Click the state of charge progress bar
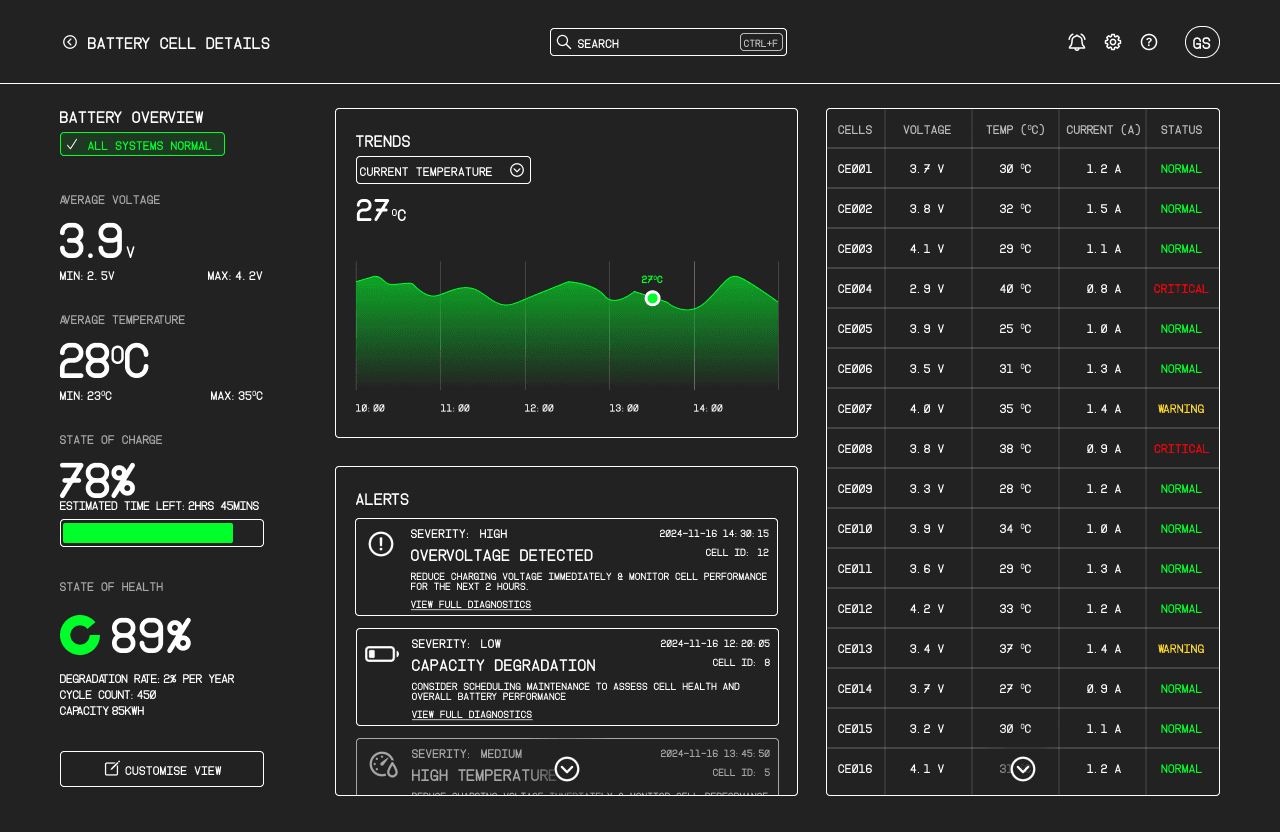This screenshot has width=1280, height=832. pyautogui.click(x=162, y=533)
